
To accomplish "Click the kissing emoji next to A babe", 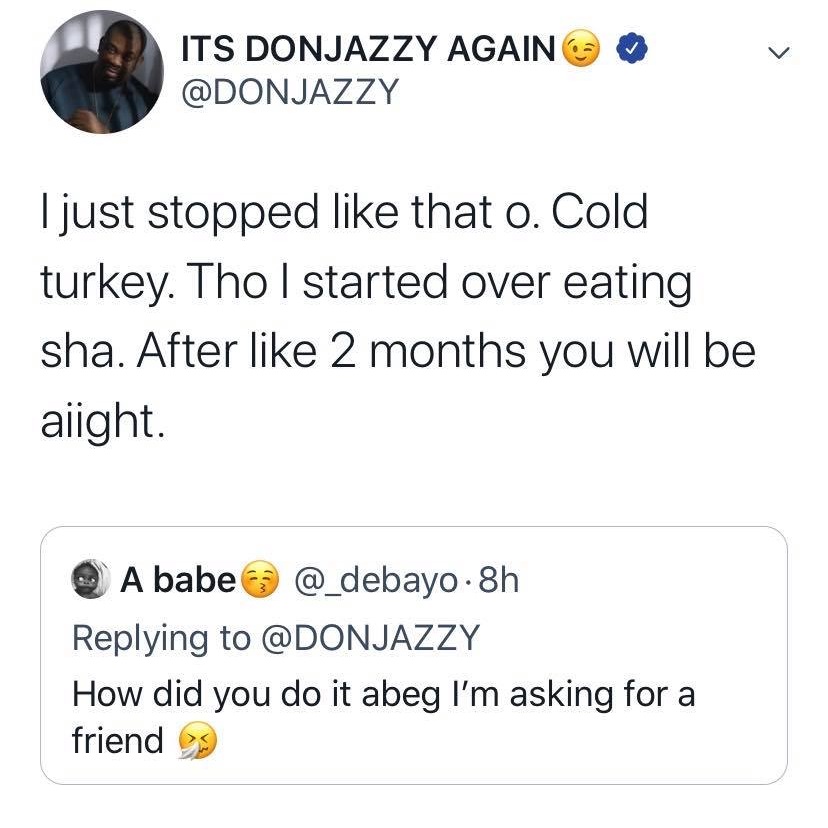I will 260,581.
